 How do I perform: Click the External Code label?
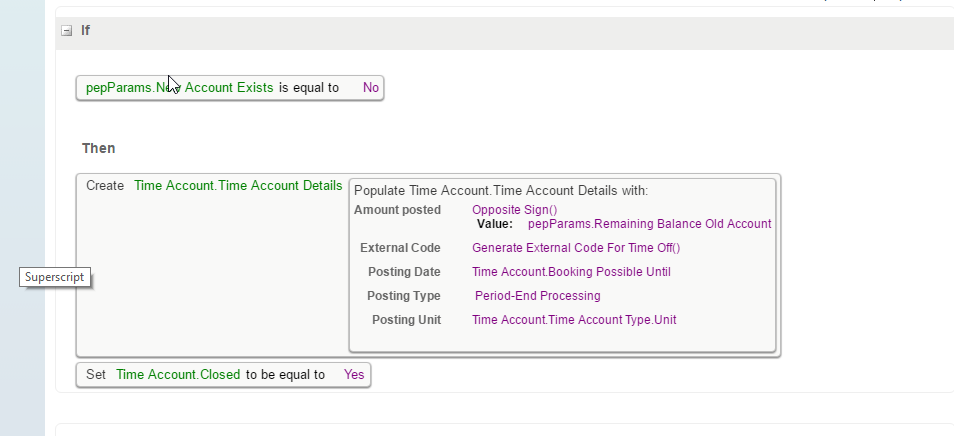click(x=400, y=248)
